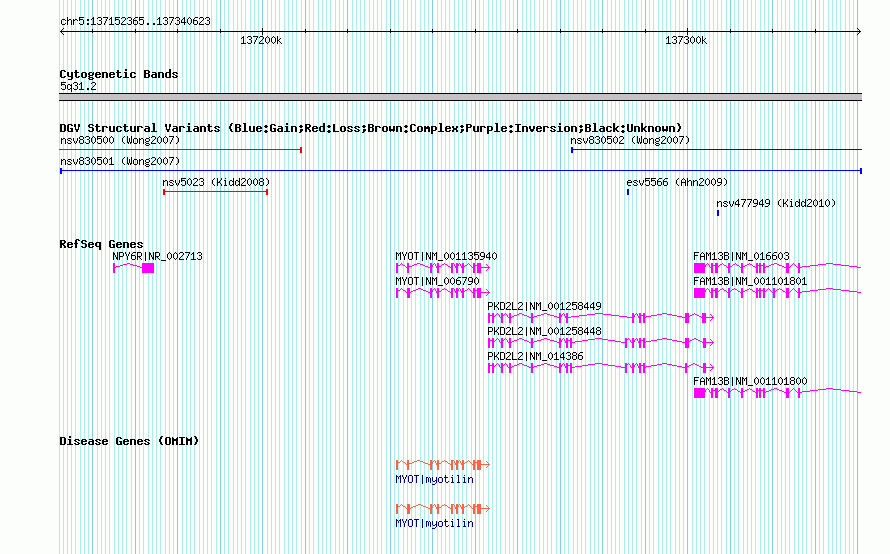Click the PKD2L2|NM_014386 transcript label
The width and height of the screenshot is (890, 554).
pyautogui.click(x=535, y=356)
